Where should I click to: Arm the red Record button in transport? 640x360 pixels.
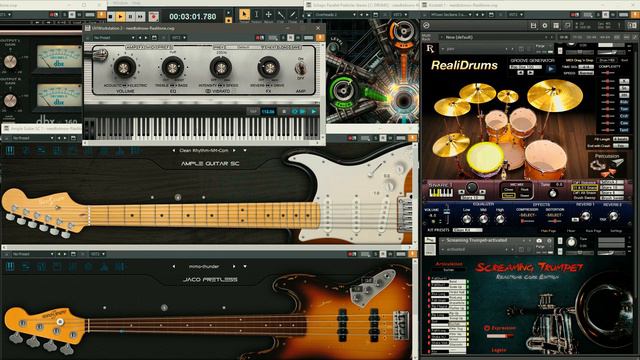pyautogui.click(x=153, y=16)
